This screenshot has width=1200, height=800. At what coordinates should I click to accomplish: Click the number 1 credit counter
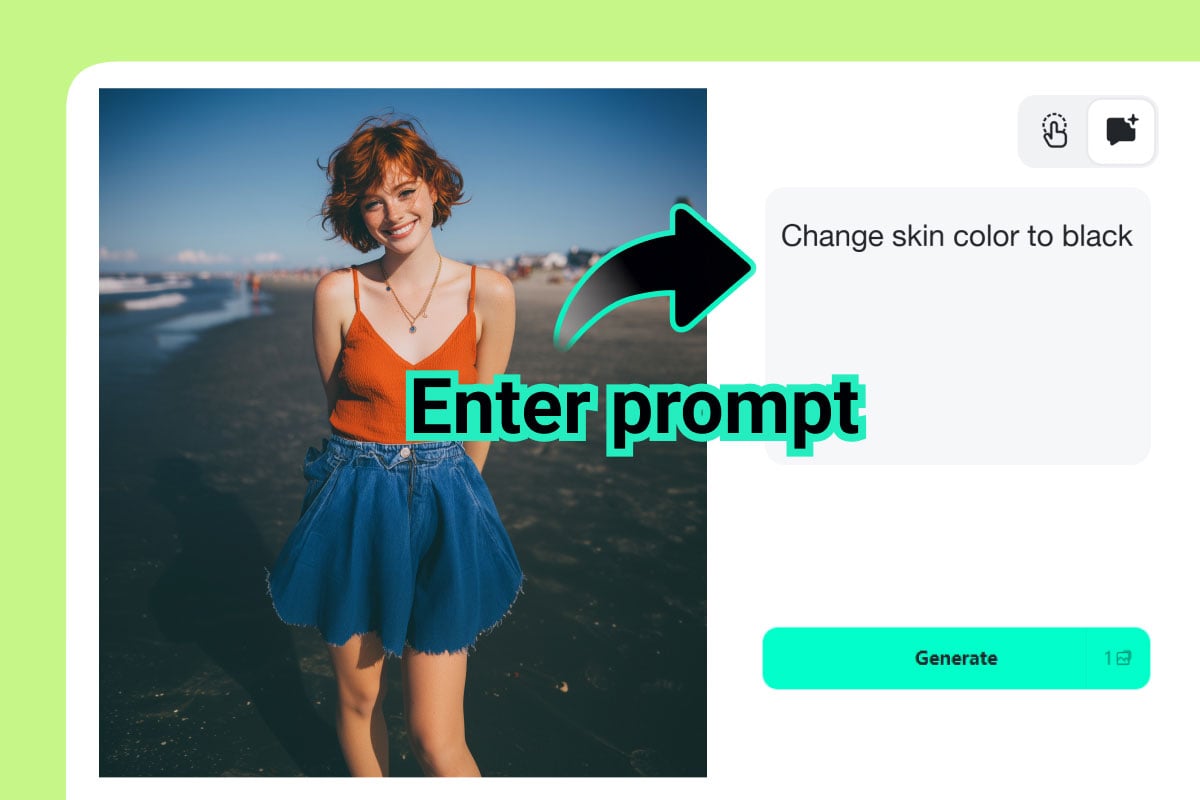pos(1108,658)
